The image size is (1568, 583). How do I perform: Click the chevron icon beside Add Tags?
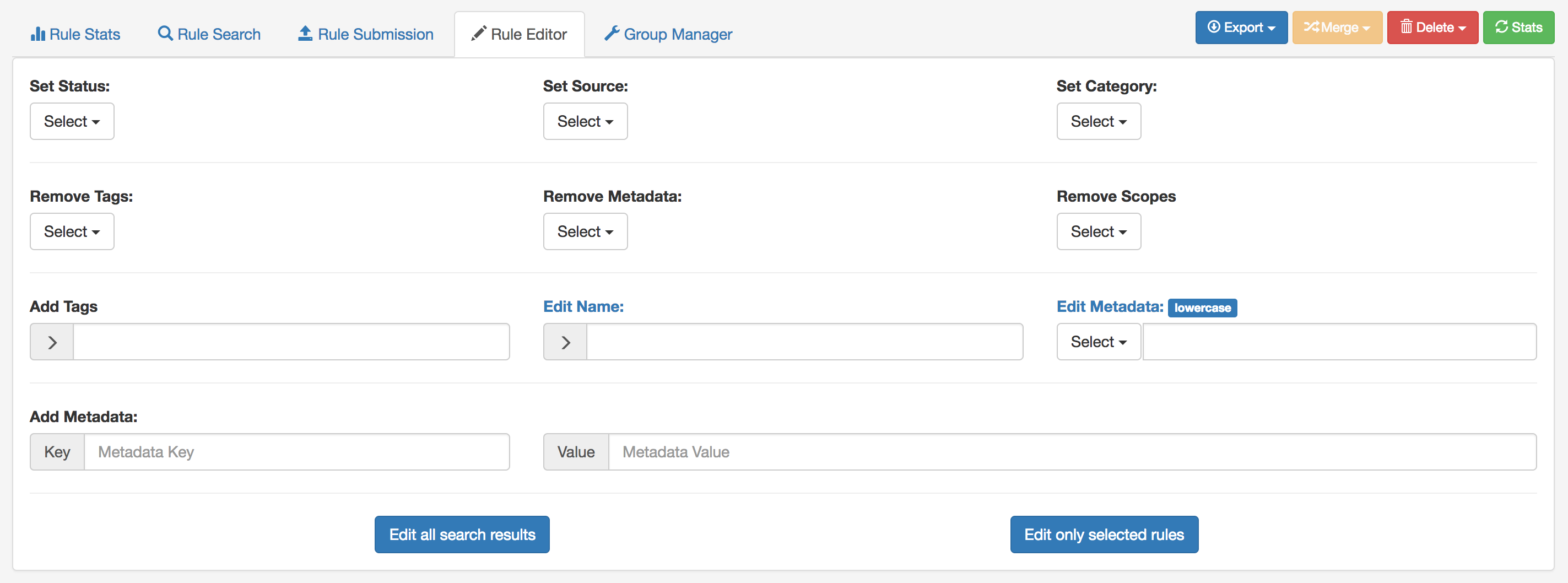tap(52, 342)
